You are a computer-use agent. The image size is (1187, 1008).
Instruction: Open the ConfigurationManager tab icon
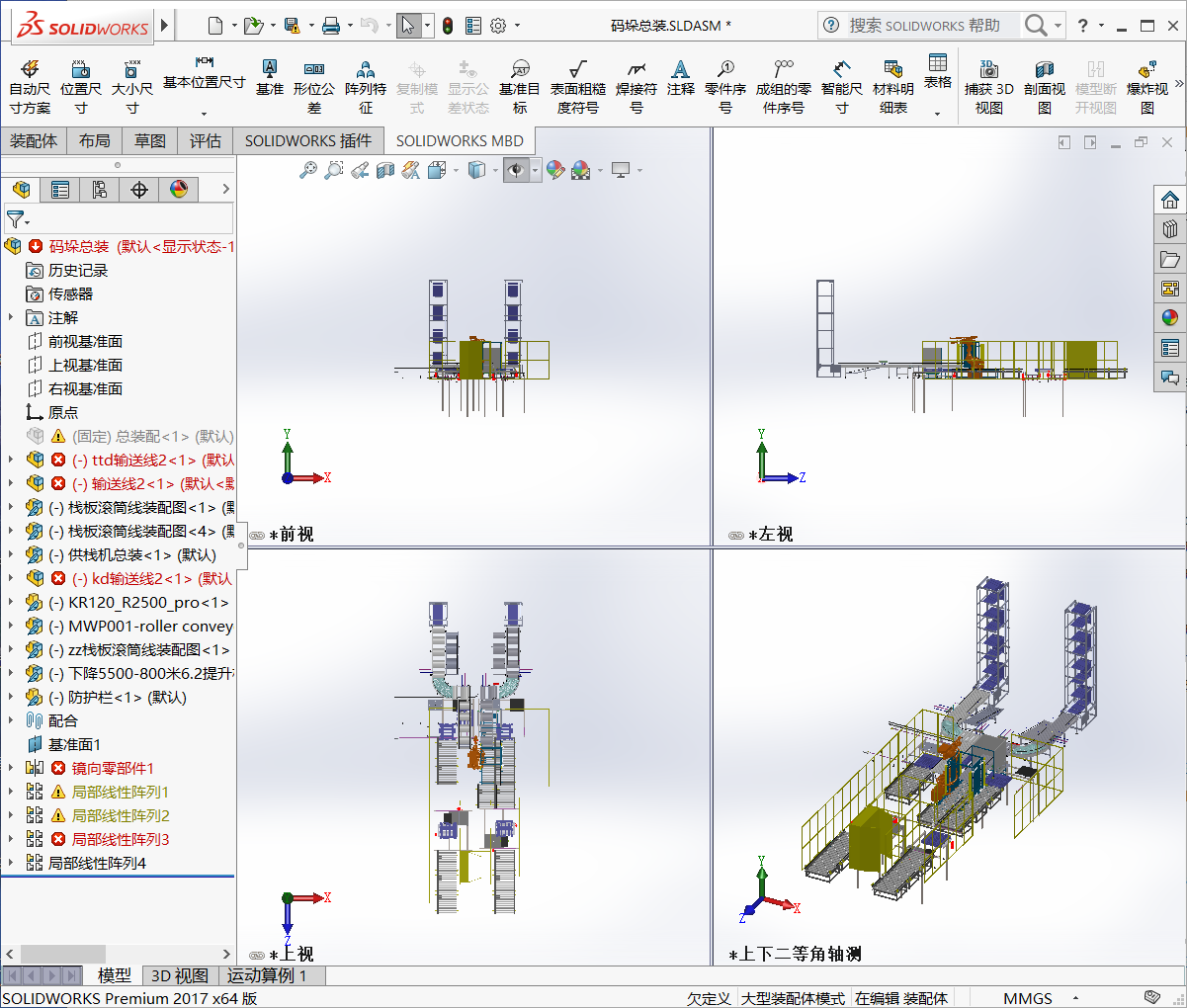(100, 189)
